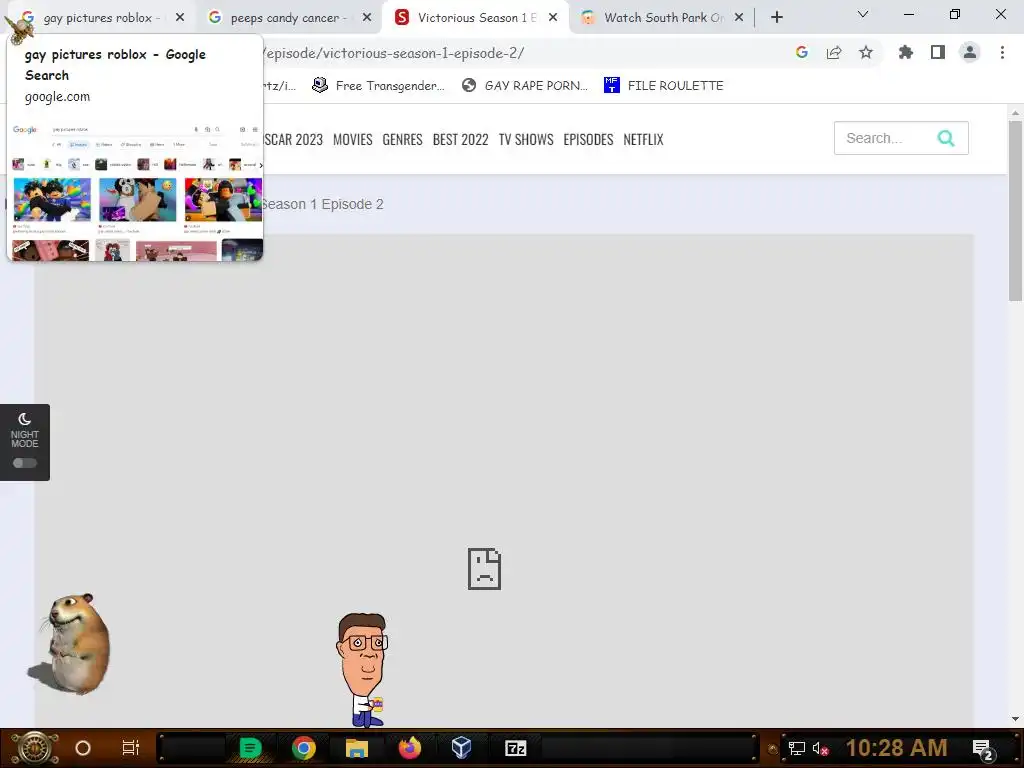Click the scrollbar down arrow

pos(1015,719)
